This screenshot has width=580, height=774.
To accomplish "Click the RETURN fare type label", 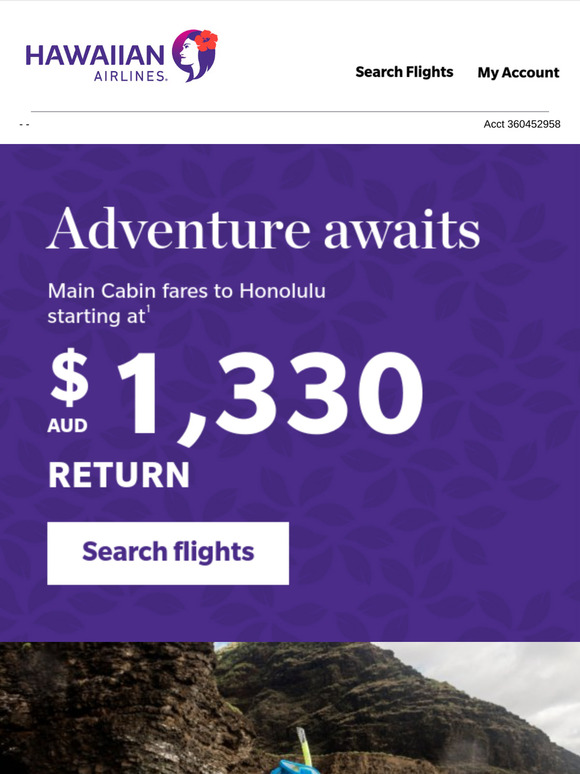I will (119, 475).
